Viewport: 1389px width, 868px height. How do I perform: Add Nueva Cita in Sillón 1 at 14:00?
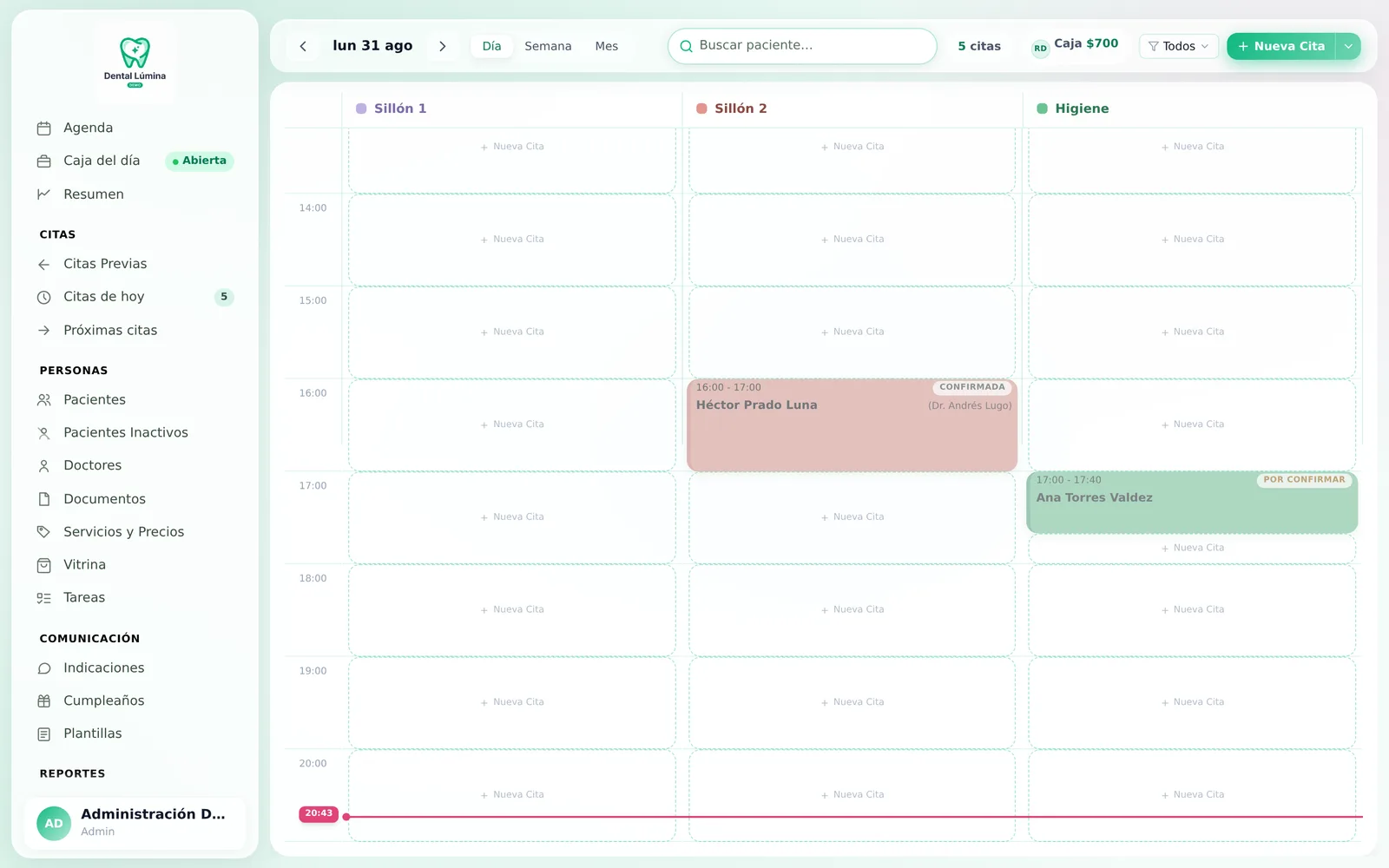[x=512, y=240]
